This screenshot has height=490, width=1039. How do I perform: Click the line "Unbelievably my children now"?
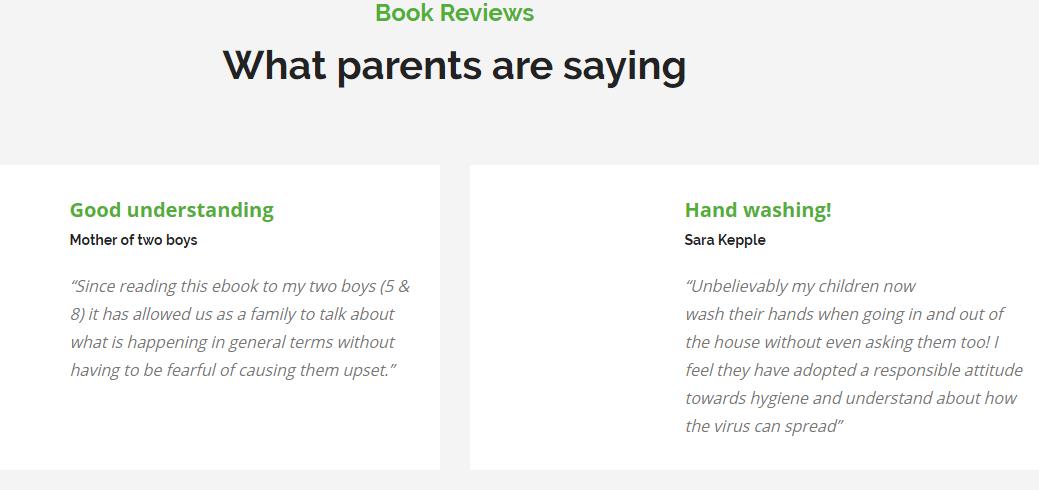(800, 286)
